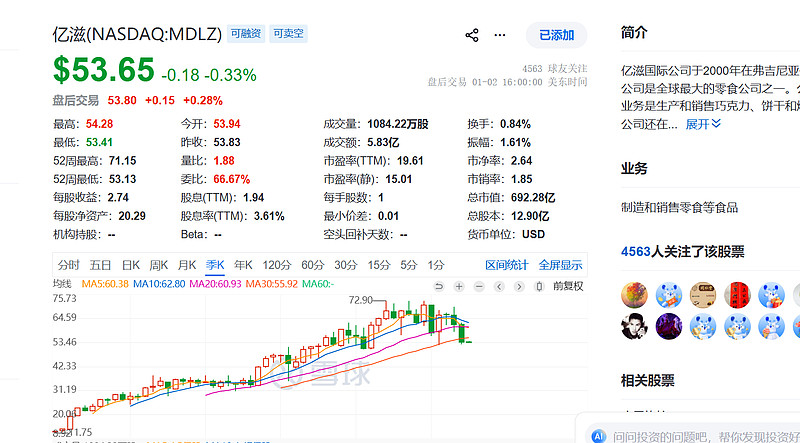Click the 最高 value 54.28
The image size is (800, 443).
99,124
